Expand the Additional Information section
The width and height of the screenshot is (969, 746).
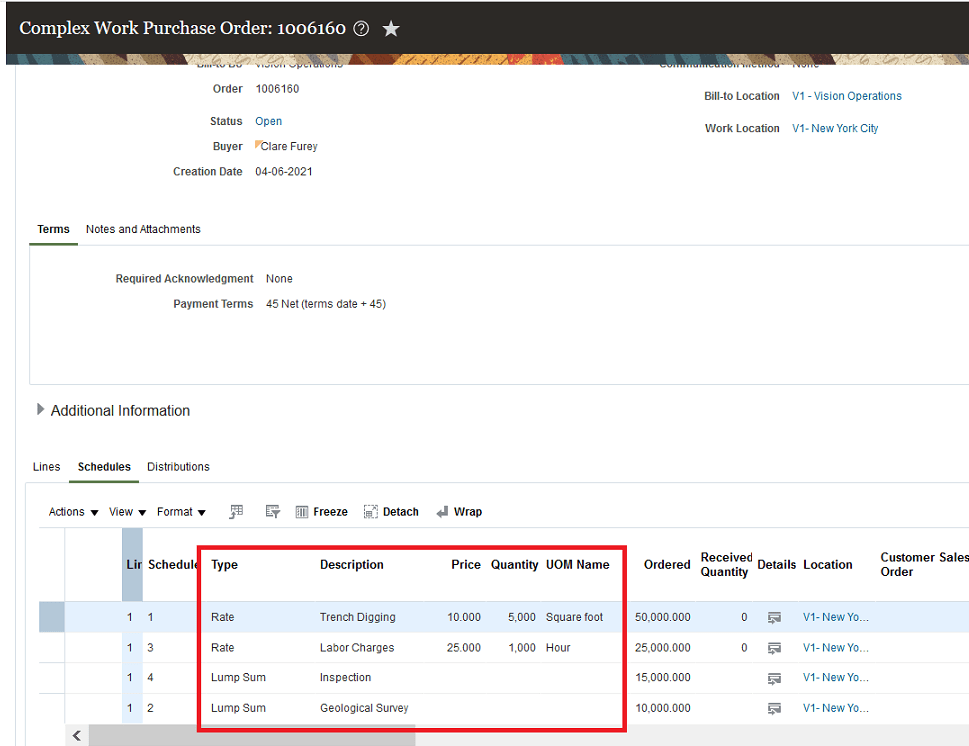coord(41,410)
